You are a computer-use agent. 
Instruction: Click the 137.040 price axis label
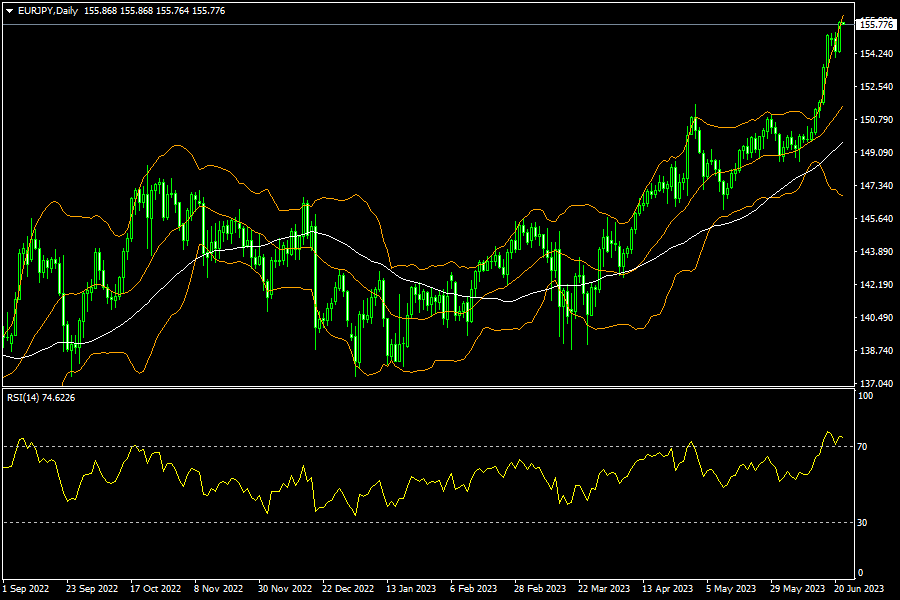(876, 383)
